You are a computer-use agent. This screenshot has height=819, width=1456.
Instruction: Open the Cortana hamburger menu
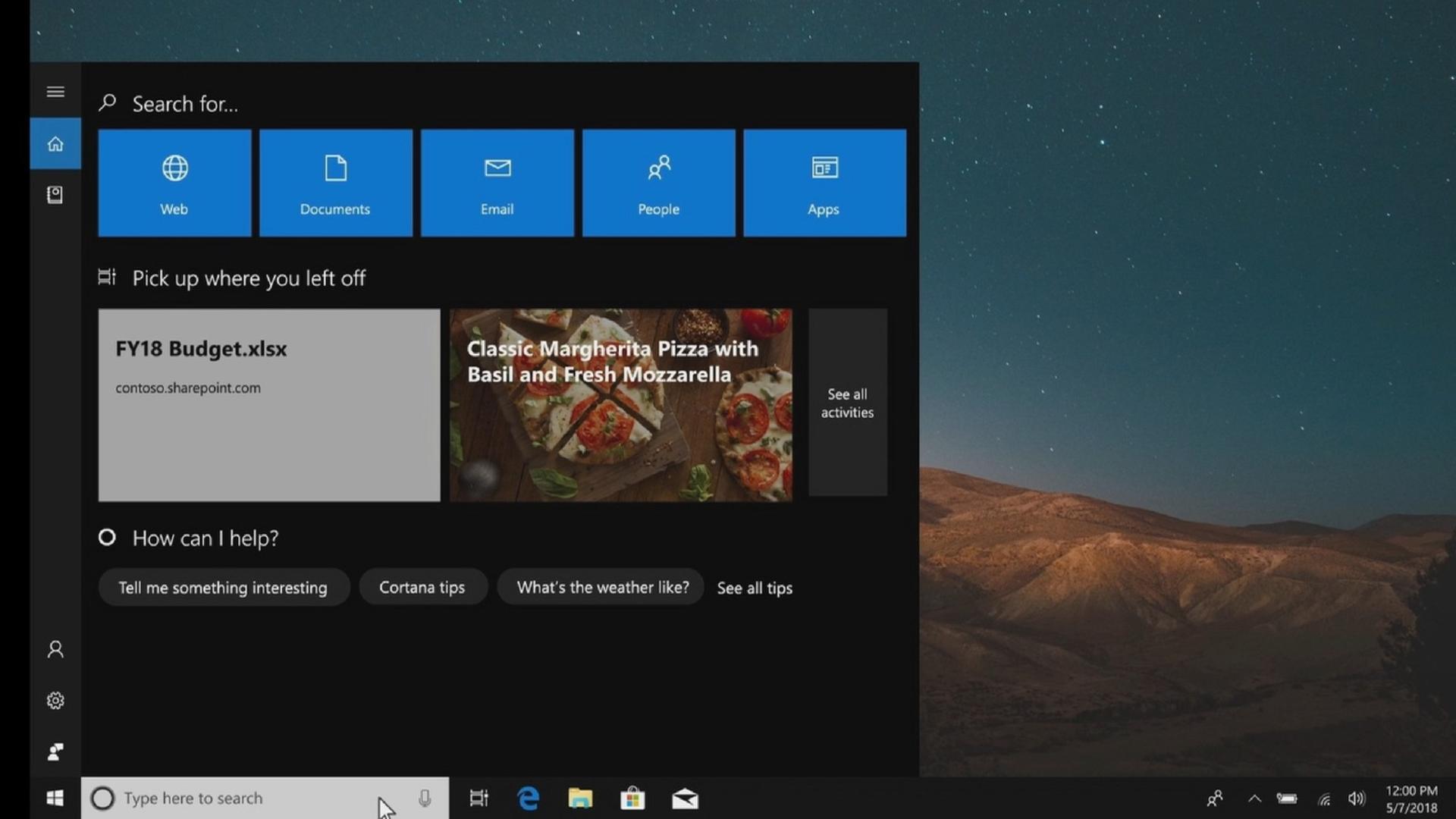coord(55,92)
